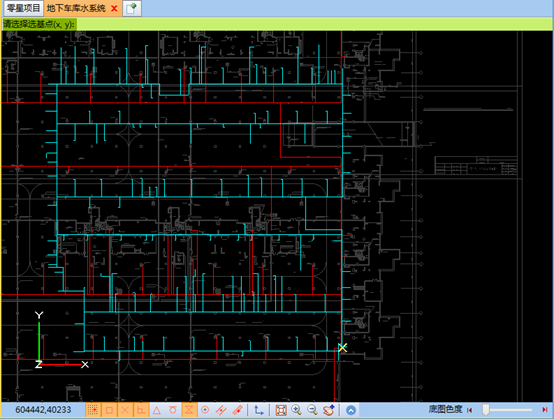The width and height of the screenshot is (554, 419).
Task: Select the ruler measure icon
Action: 237,410
